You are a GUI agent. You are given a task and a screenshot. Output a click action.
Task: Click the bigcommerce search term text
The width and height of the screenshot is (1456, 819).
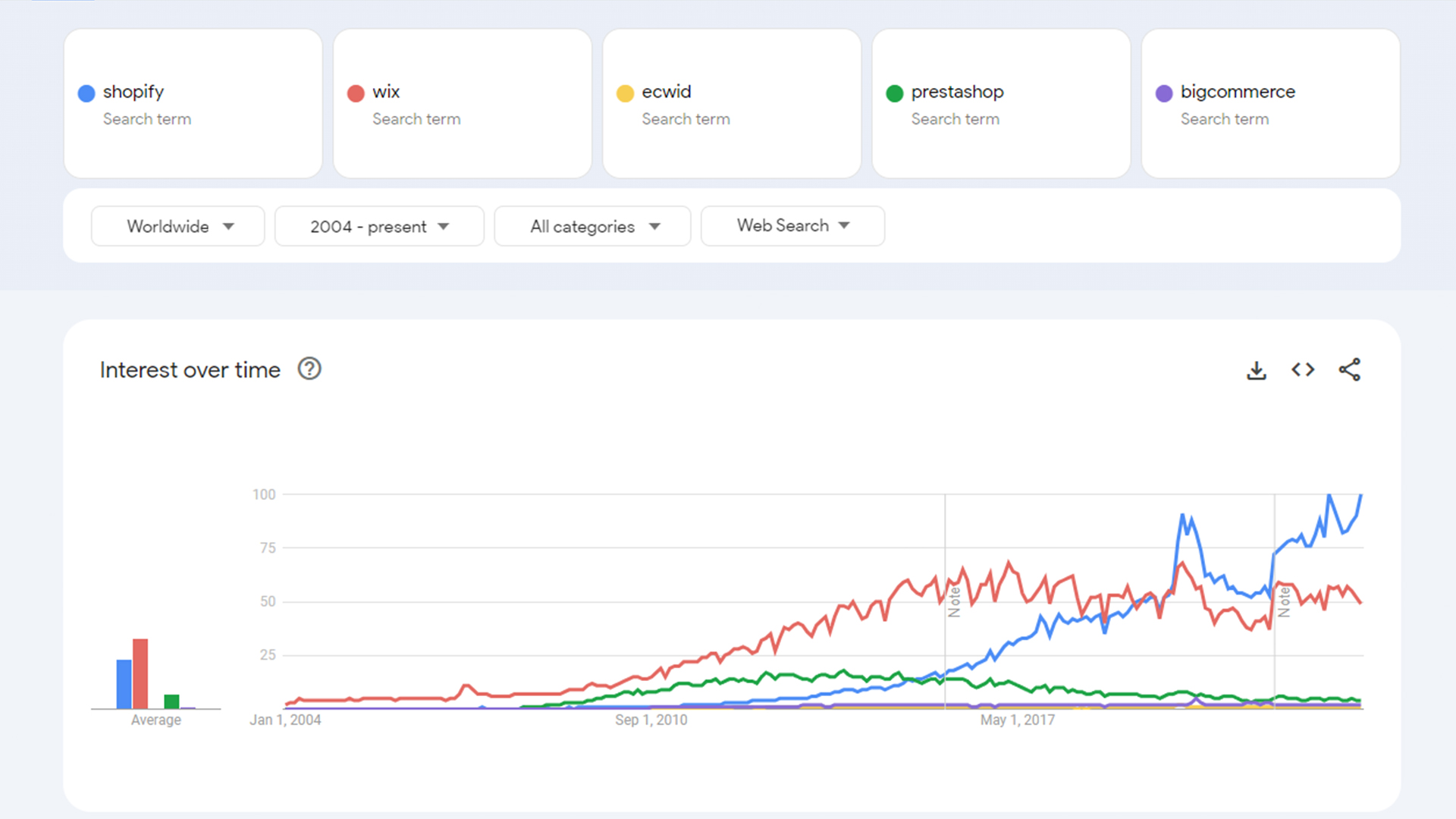click(x=1238, y=92)
